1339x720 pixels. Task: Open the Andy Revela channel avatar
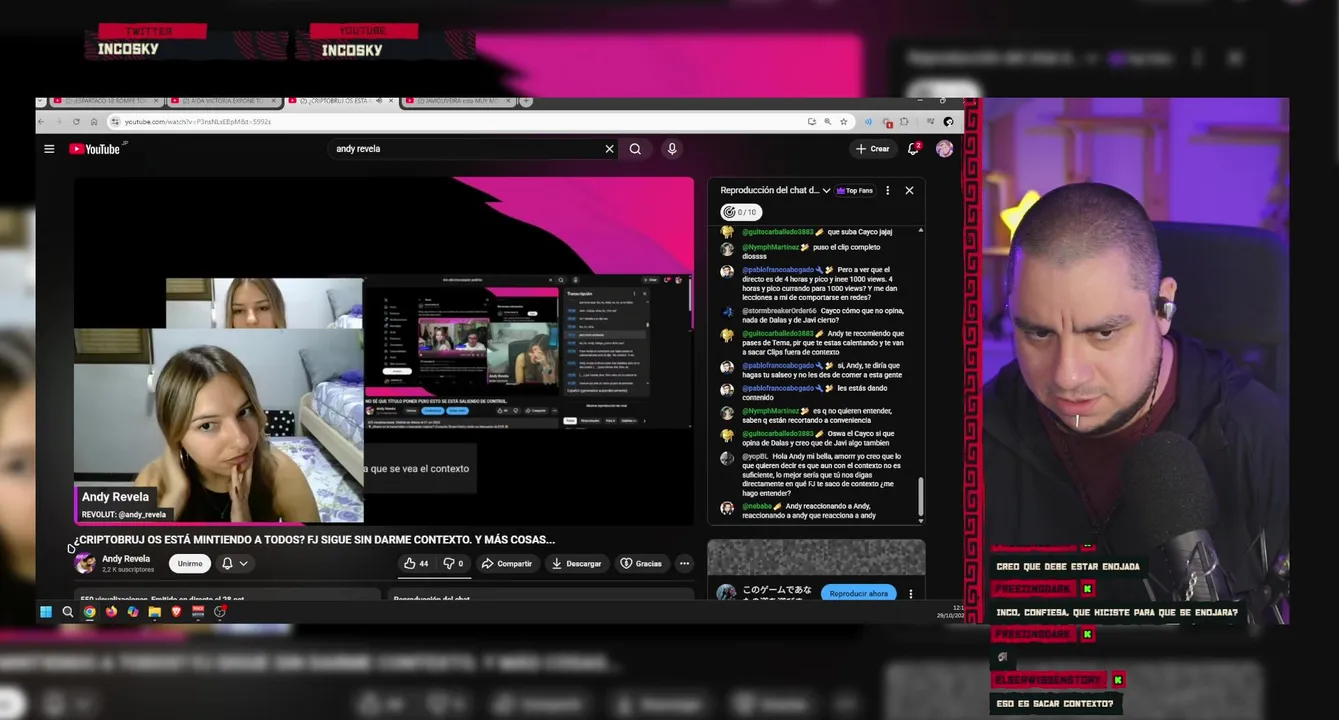coord(85,564)
